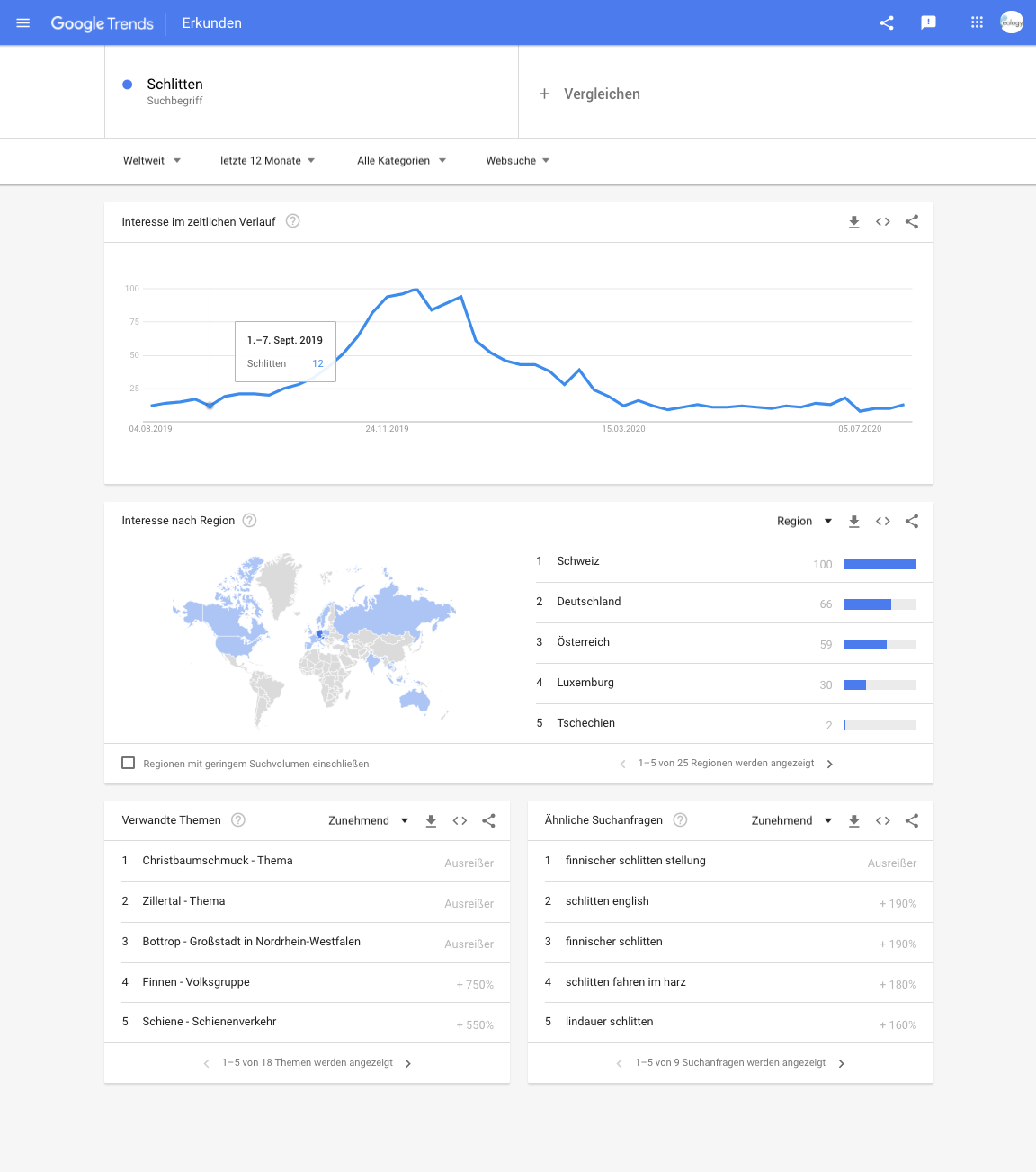This screenshot has width=1036, height=1172.
Task: Embed the Verwandte Themen widget
Action: (460, 821)
